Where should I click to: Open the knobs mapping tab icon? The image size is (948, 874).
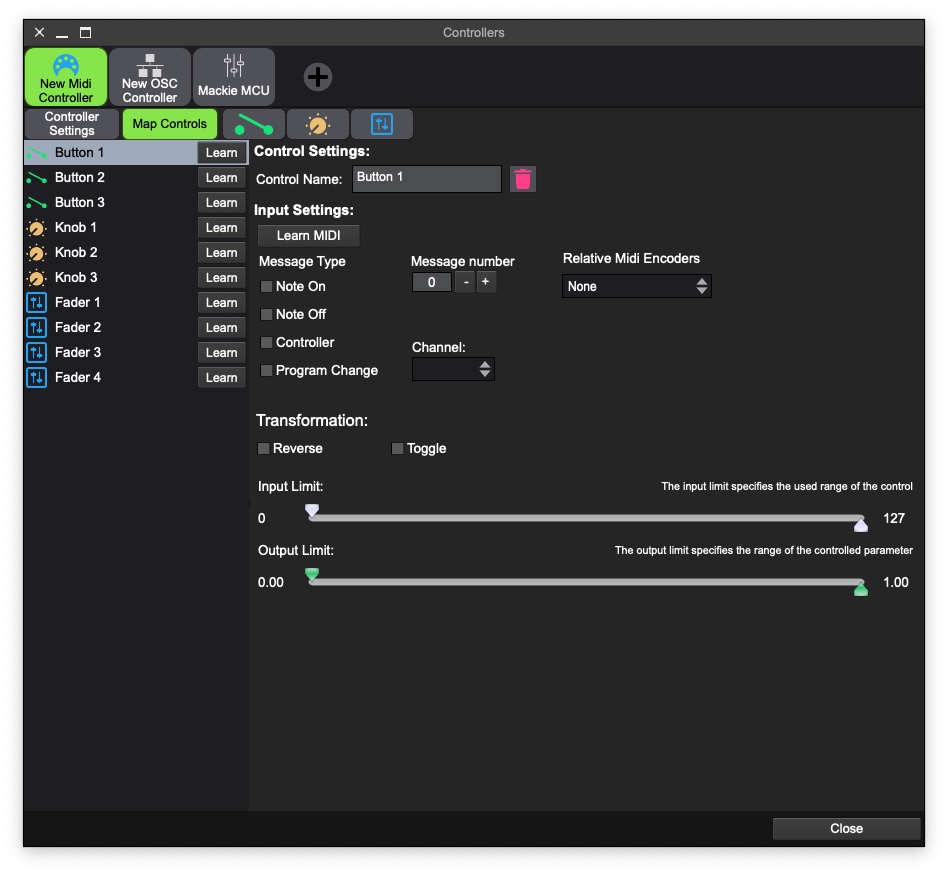[317, 123]
